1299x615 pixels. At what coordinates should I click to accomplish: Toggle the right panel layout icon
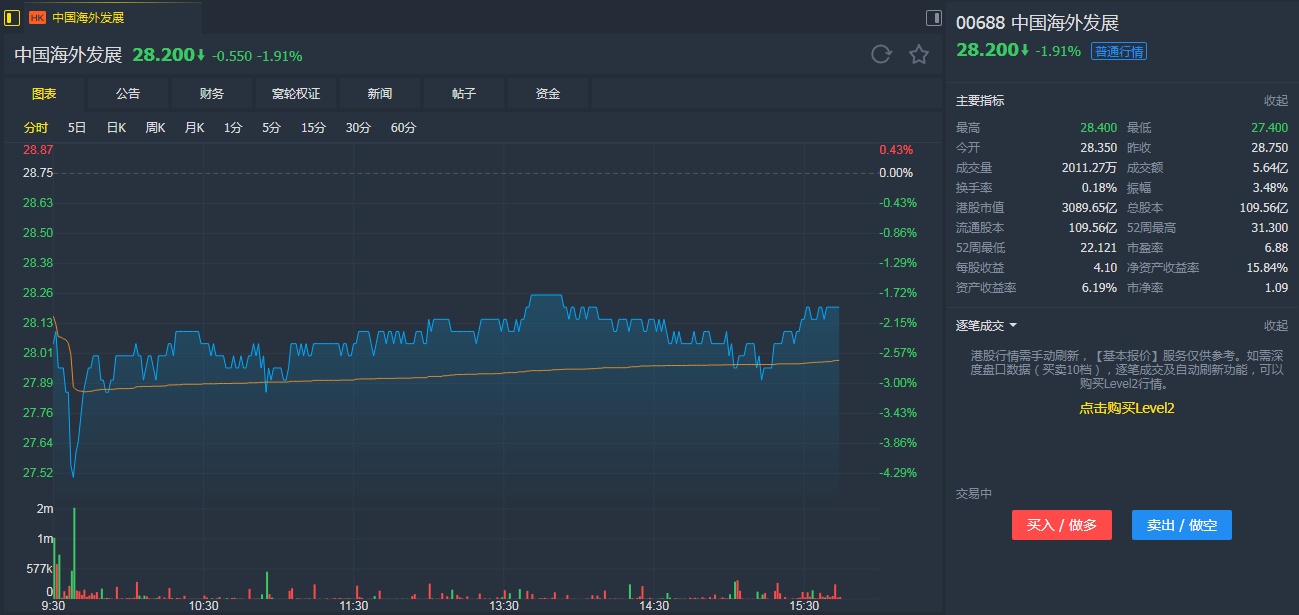934,17
